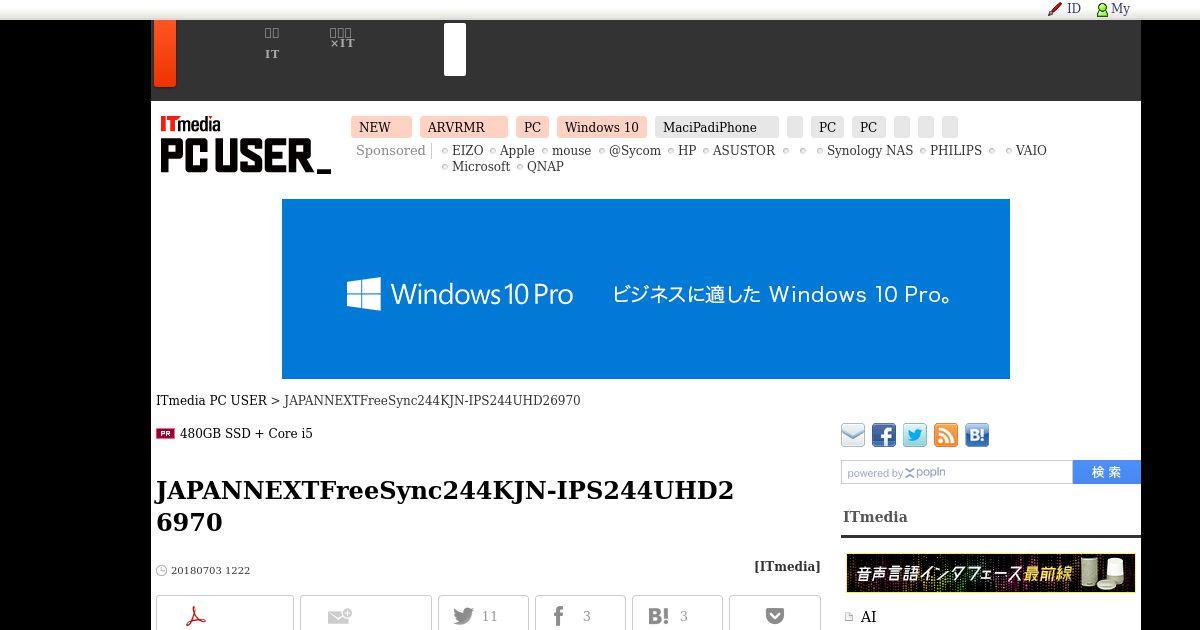Click the orange tab in the dark header
Image resolution: width=1200 pixels, height=630 pixels.
165,53
